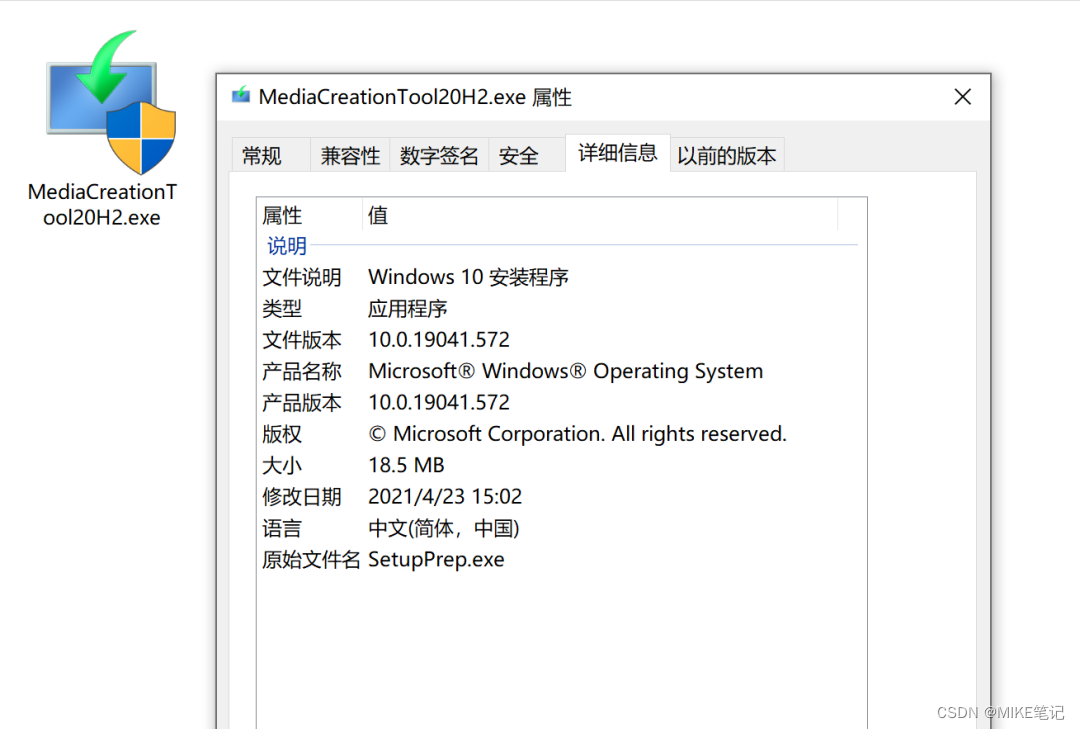Select the 原始文件名 row label

(311, 559)
